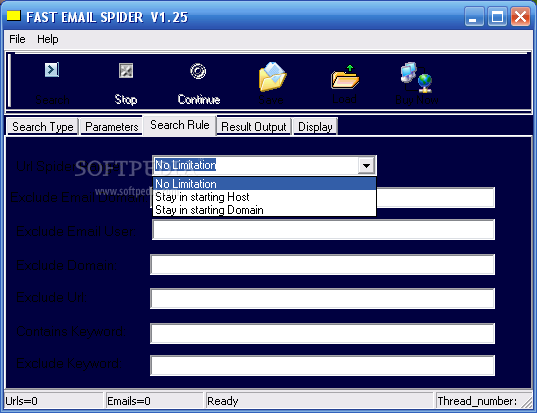
Task: Collapse the Url Spider Range dropdown arrow
Action: pyautogui.click(x=366, y=165)
